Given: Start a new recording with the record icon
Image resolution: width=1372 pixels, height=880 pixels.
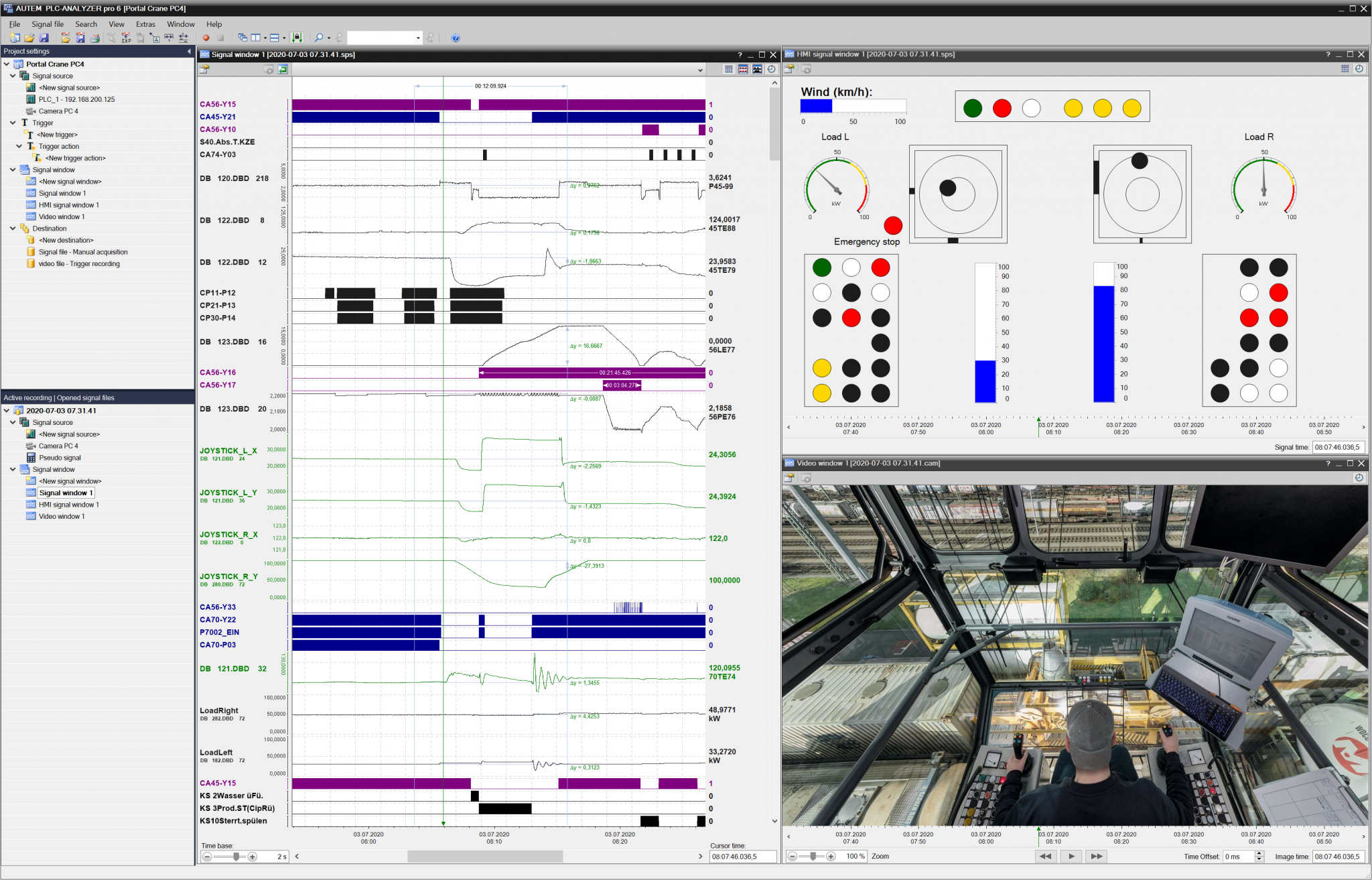Looking at the screenshot, I should (206, 38).
